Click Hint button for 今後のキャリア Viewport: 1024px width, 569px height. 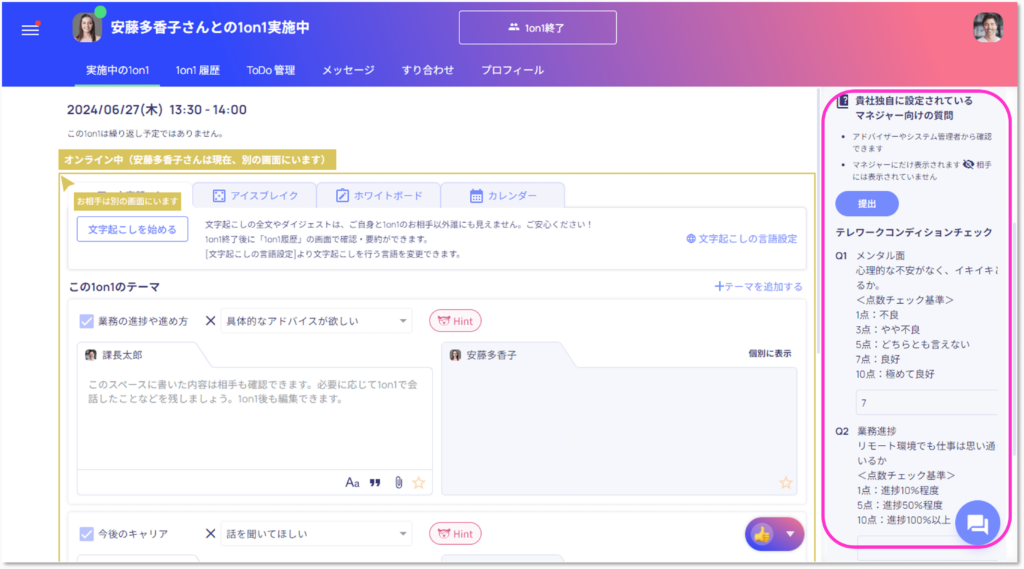point(455,534)
